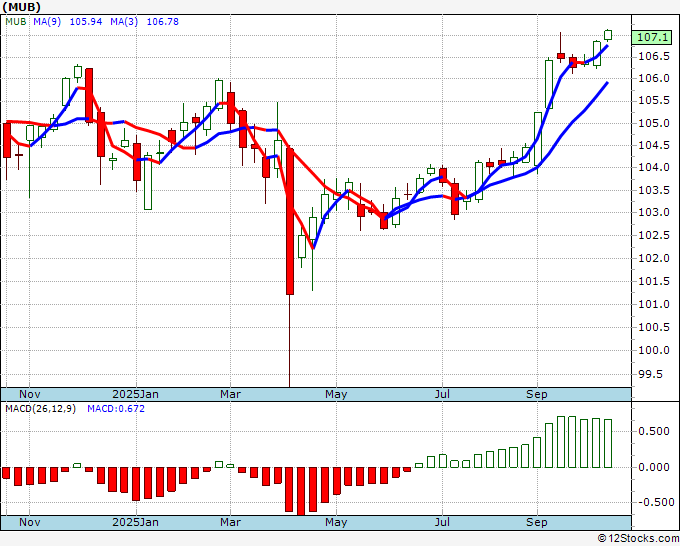Screen dimensions: 680x546
Task: Click the 101.0 price axis label
Action: click(654, 304)
